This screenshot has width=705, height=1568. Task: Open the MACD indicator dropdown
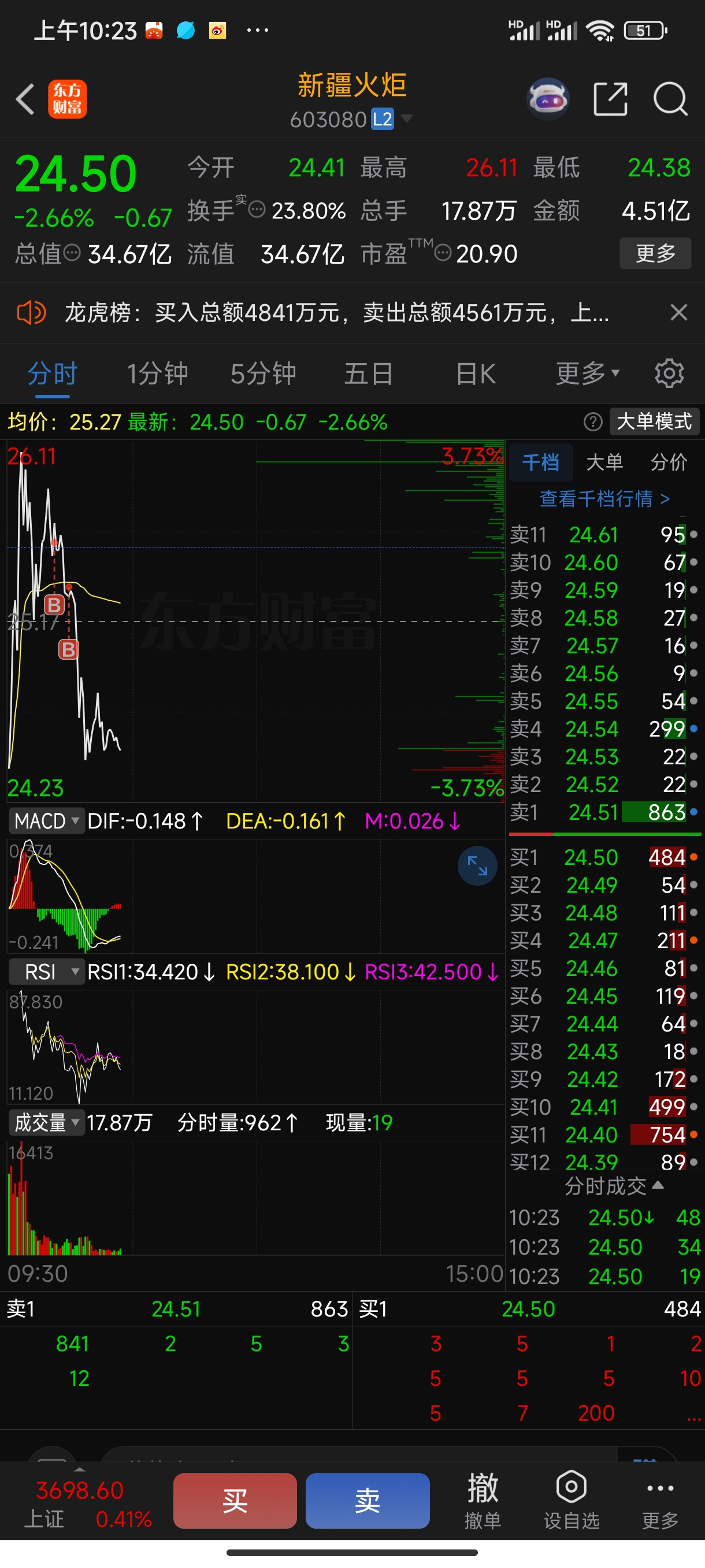46,821
